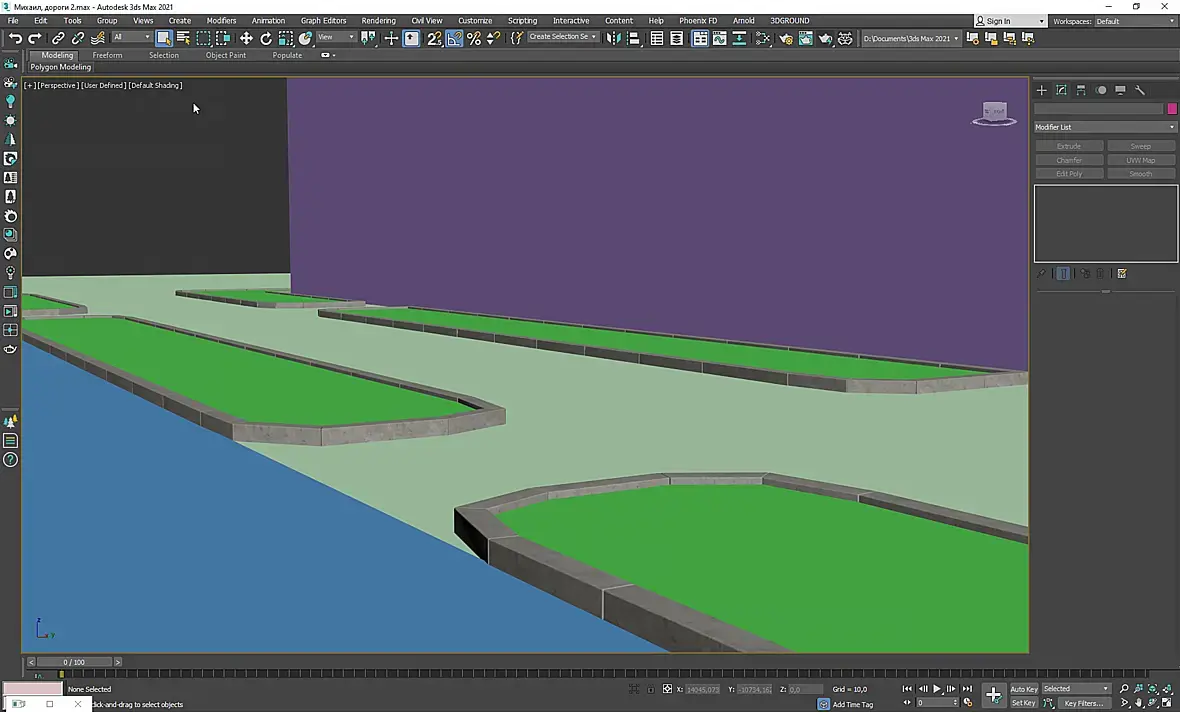Open the Material Editor
Image resolution: width=1180 pixels, height=712 pixels.
coord(763,38)
